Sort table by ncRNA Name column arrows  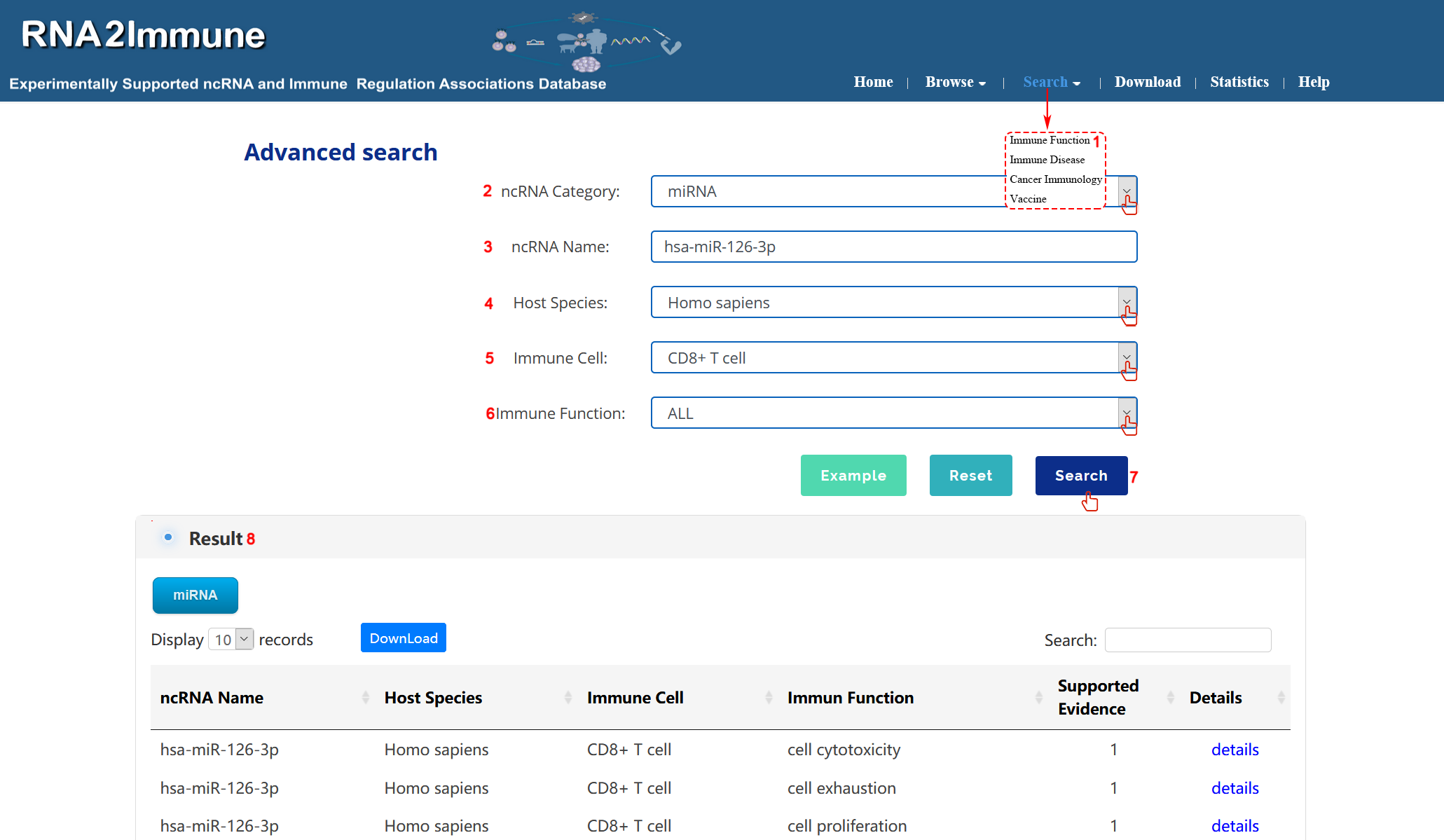(365, 697)
